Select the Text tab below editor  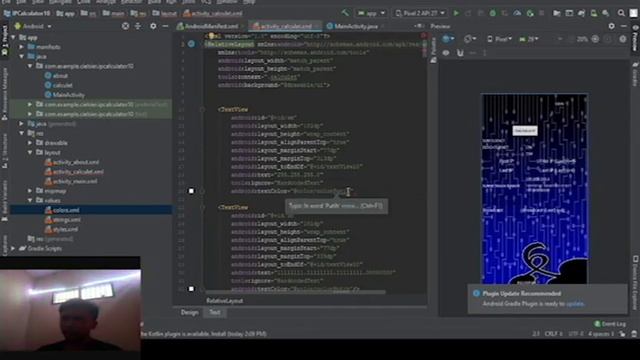215,313
